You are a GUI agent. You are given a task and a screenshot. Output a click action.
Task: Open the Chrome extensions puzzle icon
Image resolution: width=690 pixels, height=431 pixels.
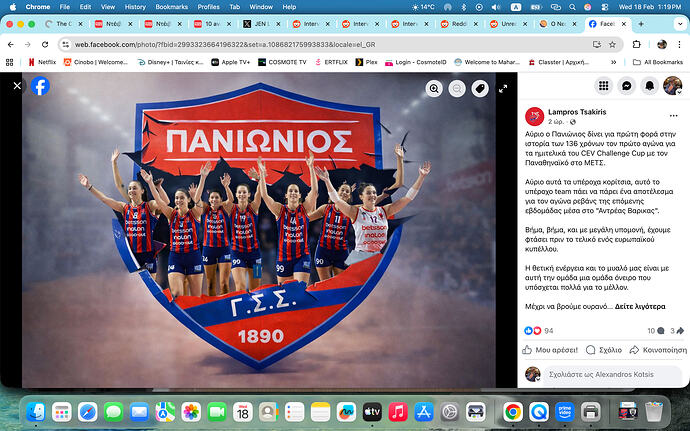pos(636,44)
